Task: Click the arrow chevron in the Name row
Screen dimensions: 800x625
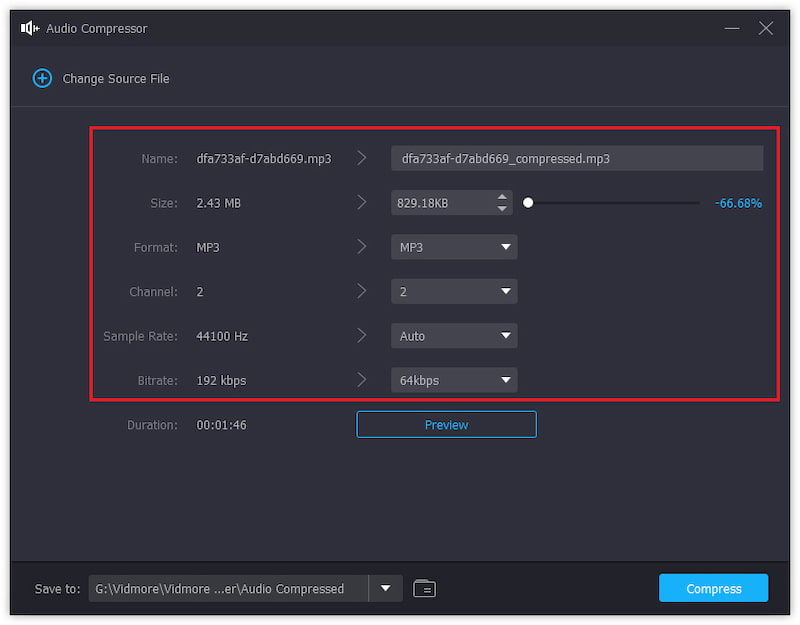Action: [362, 158]
